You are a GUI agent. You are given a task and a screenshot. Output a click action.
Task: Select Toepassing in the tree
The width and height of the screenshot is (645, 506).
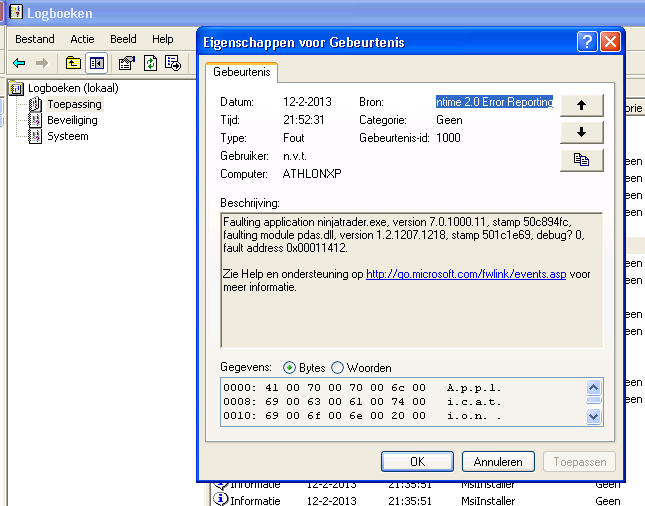pos(74,104)
